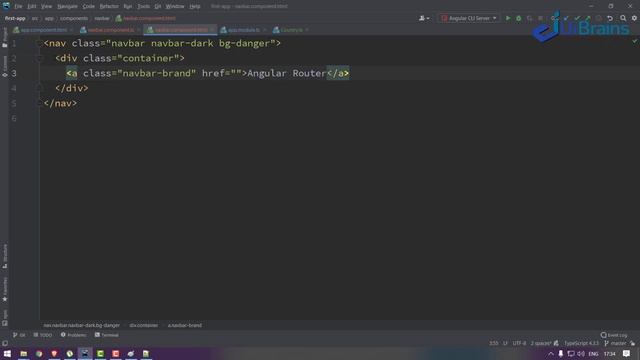Open the Favorites tool window sidebar button
This screenshot has height=360, width=640.
tap(5, 289)
